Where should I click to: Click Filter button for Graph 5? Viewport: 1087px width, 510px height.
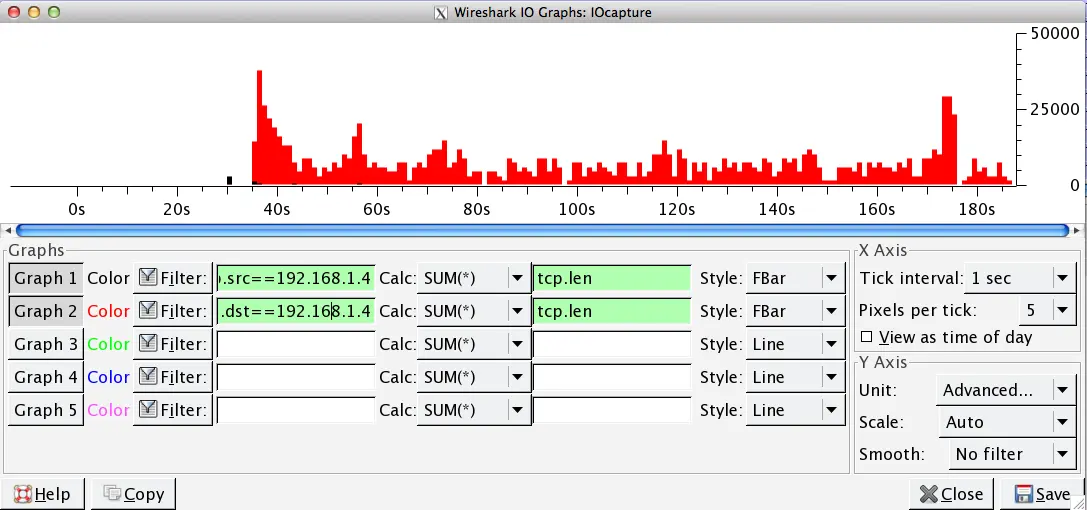(173, 410)
